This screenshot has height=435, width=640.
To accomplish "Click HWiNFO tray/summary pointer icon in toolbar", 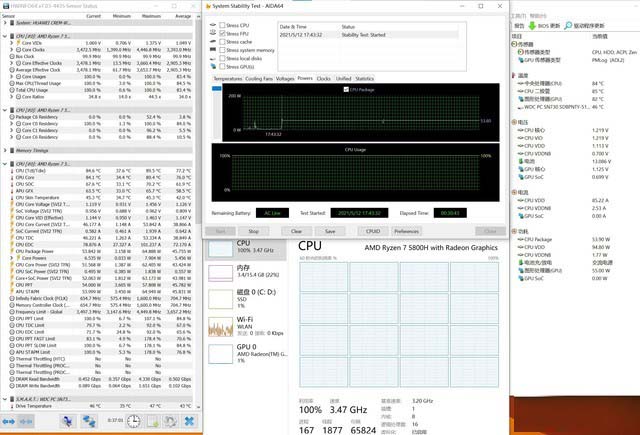I will pyautogui.click(x=68, y=421).
